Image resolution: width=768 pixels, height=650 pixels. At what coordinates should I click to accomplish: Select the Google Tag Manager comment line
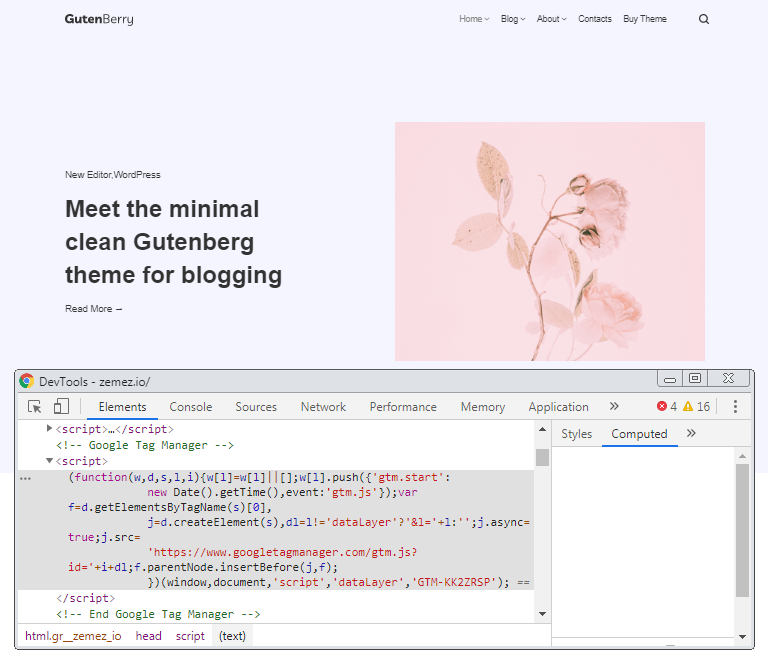[x=145, y=445]
